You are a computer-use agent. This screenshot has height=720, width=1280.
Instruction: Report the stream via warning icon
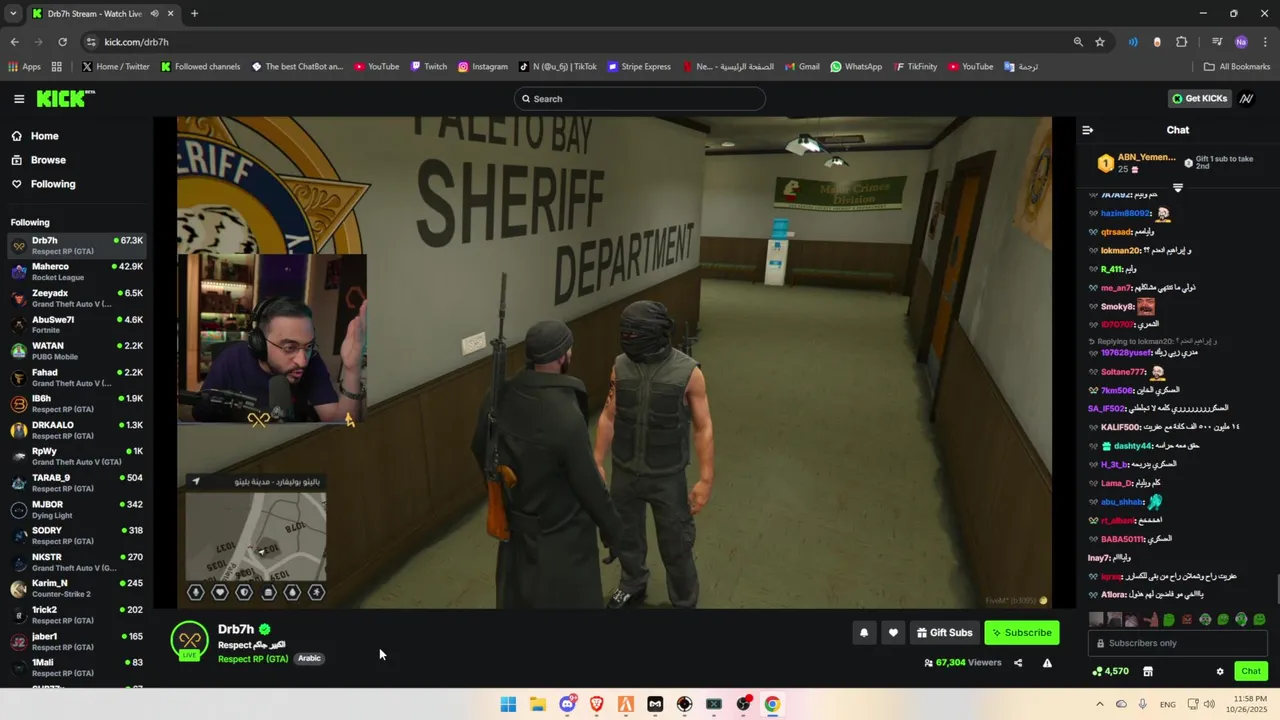click(x=1047, y=663)
